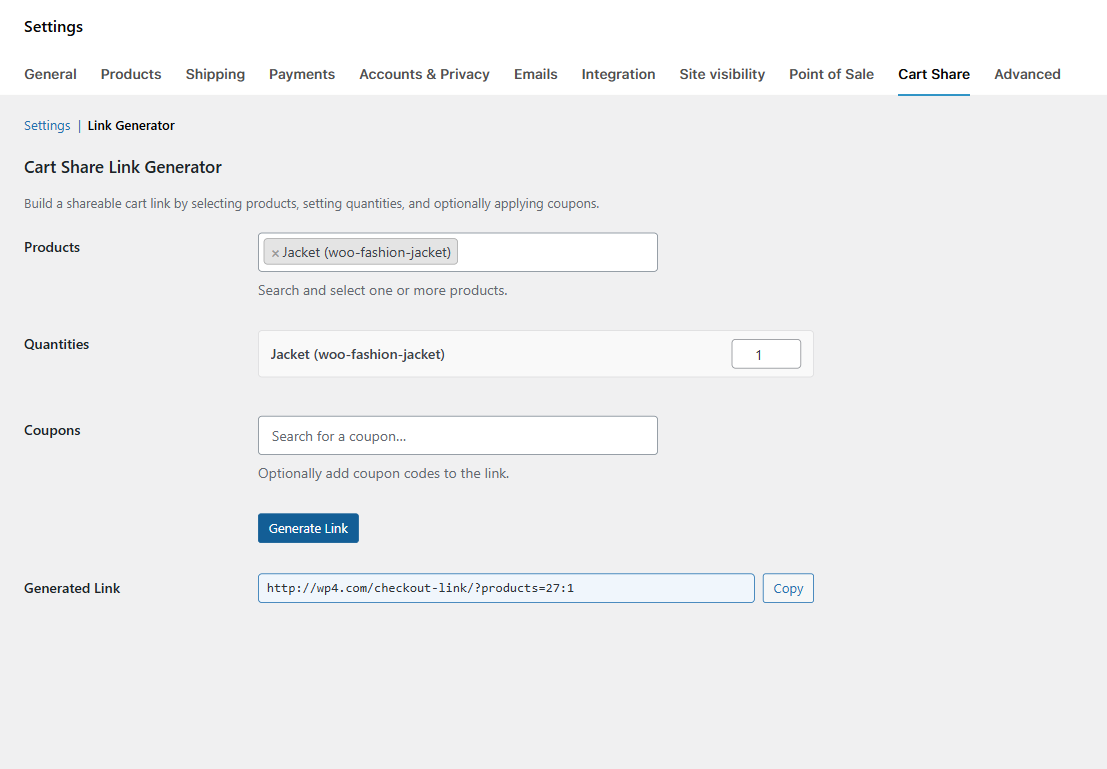This screenshot has height=769, width=1107.
Task: Open the Shipping tab
Action: [x=215, y=74]
